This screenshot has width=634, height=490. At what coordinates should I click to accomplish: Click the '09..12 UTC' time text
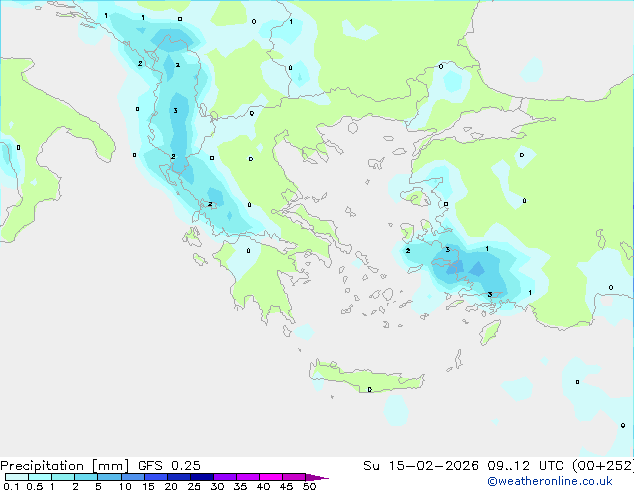coord(525,465)
